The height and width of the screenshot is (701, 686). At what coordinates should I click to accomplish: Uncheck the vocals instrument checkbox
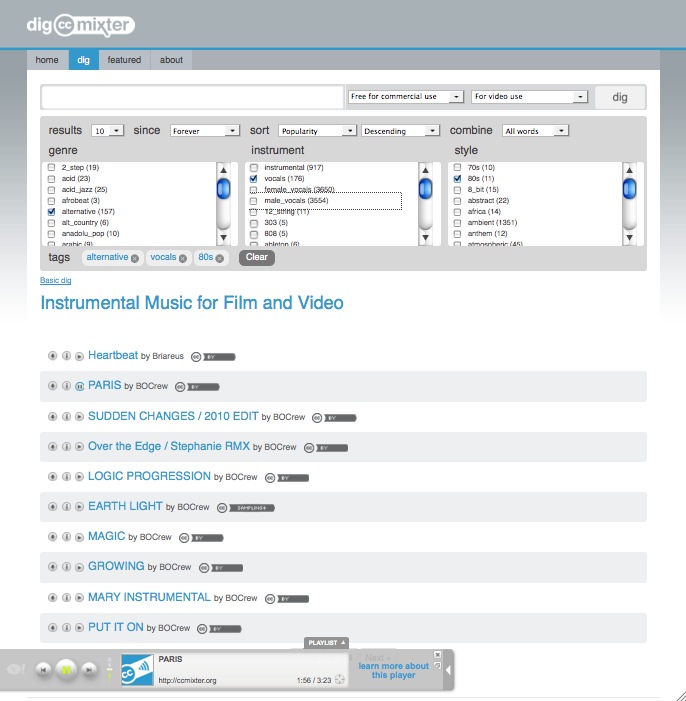[x=254, y=178]
